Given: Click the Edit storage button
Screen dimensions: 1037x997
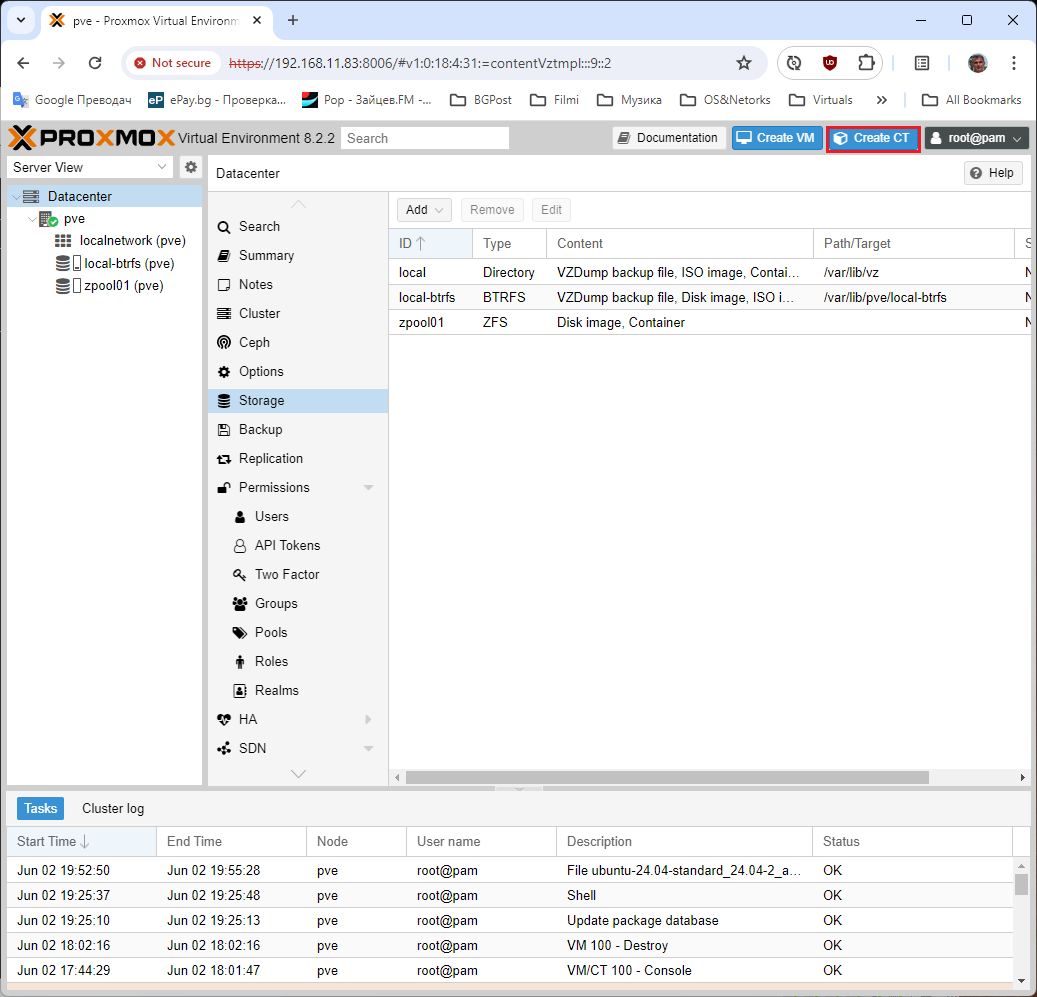Looking at the screenshot, I should 551,210.
